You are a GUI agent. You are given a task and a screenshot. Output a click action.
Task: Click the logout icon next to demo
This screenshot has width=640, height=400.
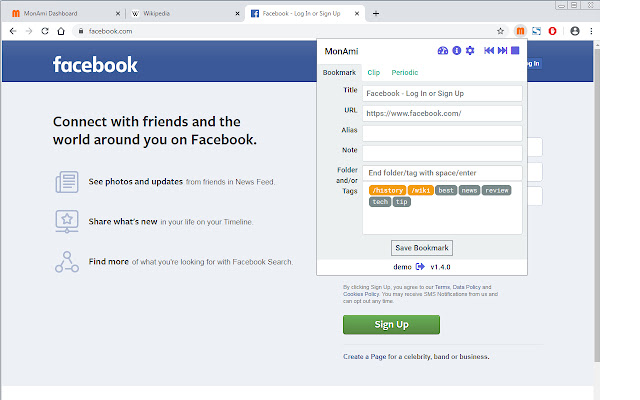pos(420,267)
